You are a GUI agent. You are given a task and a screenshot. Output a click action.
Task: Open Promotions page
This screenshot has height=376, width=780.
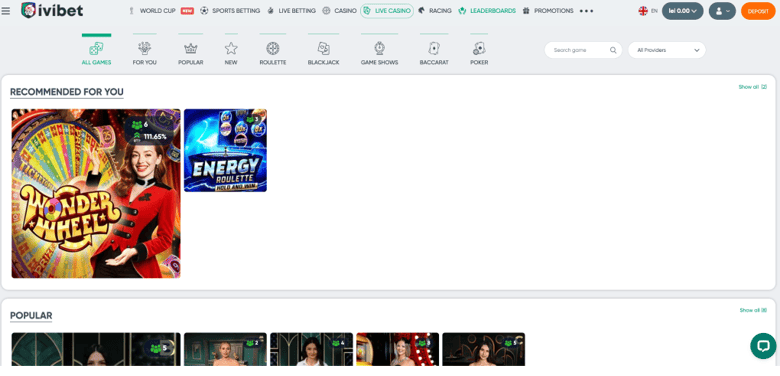click(554, 10)
